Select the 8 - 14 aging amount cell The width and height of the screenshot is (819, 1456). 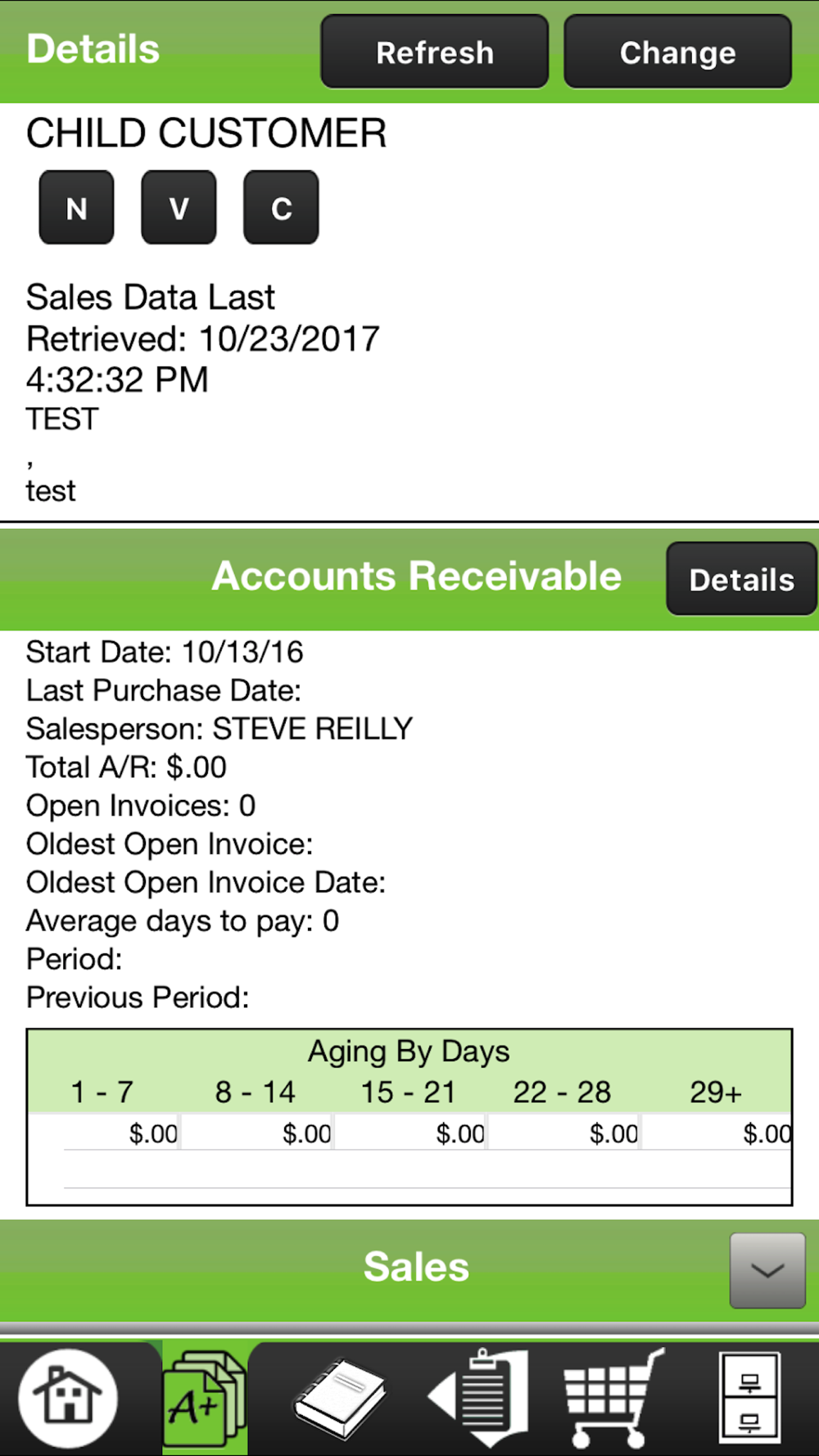click(257, 1133)
